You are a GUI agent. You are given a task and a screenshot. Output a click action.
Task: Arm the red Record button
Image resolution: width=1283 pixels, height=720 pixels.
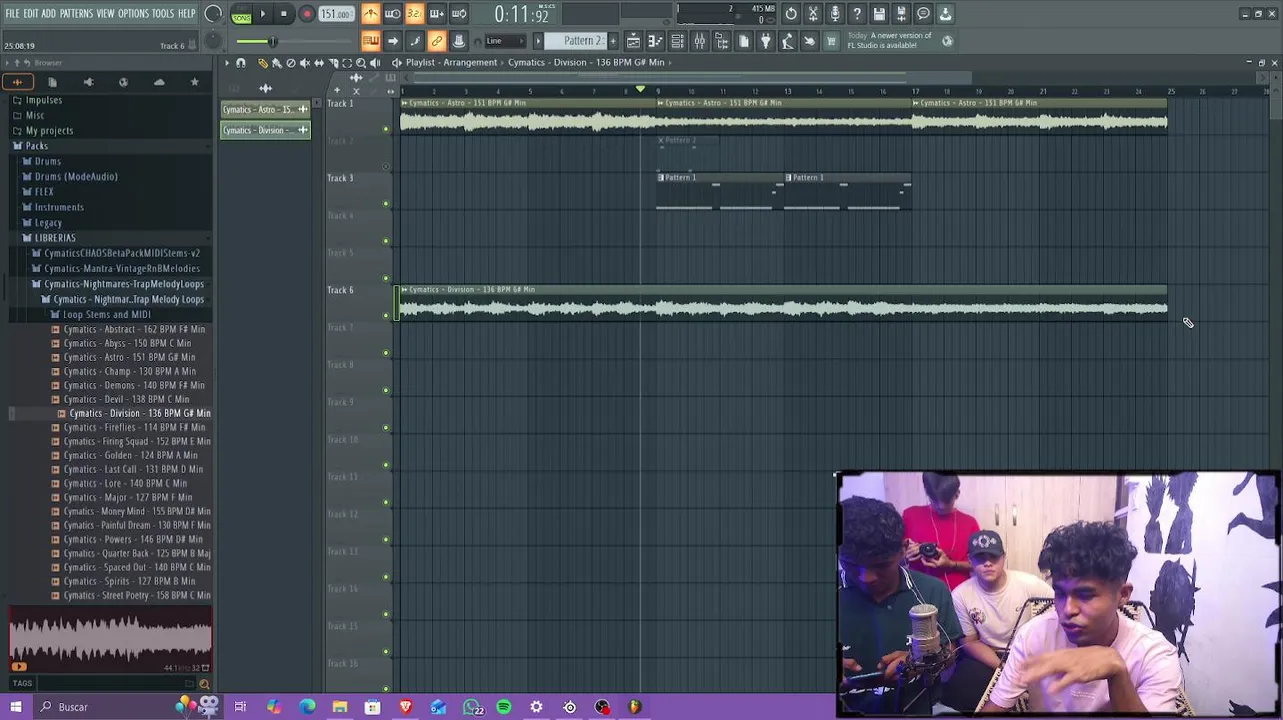point(306,14)
